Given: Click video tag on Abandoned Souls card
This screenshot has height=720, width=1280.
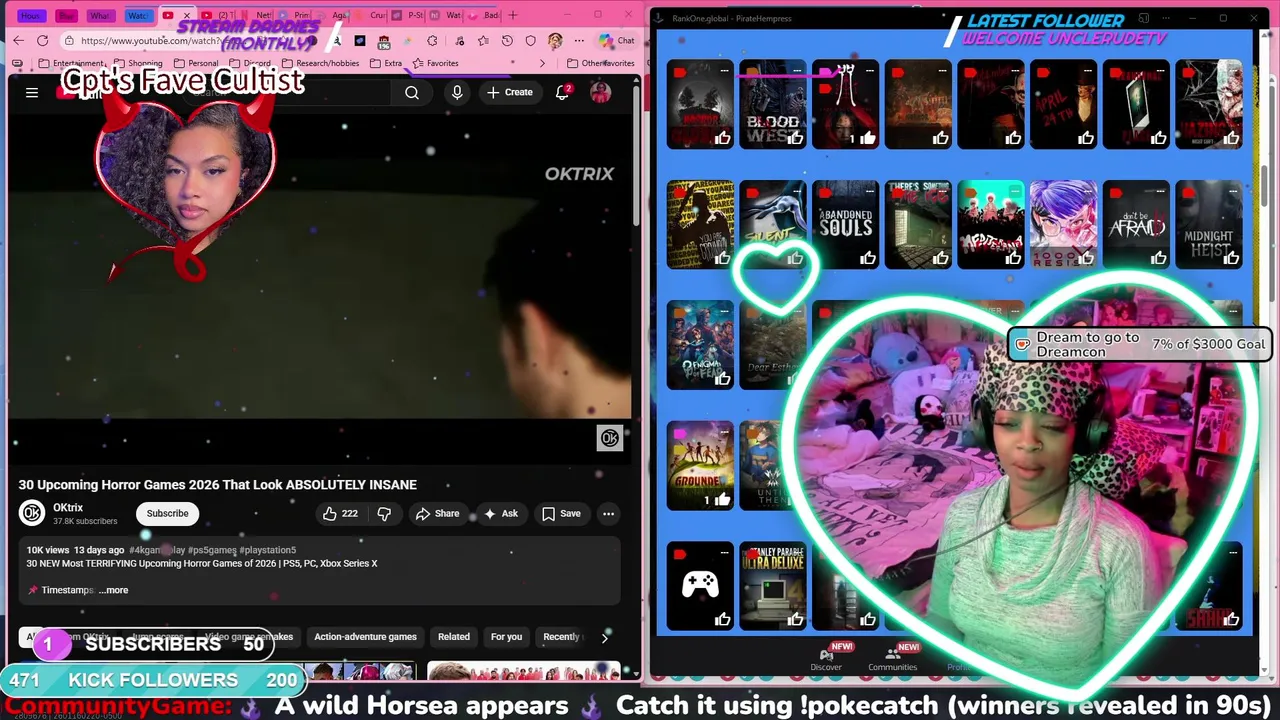Looking at the screenshot, I should tap(824, 191).
